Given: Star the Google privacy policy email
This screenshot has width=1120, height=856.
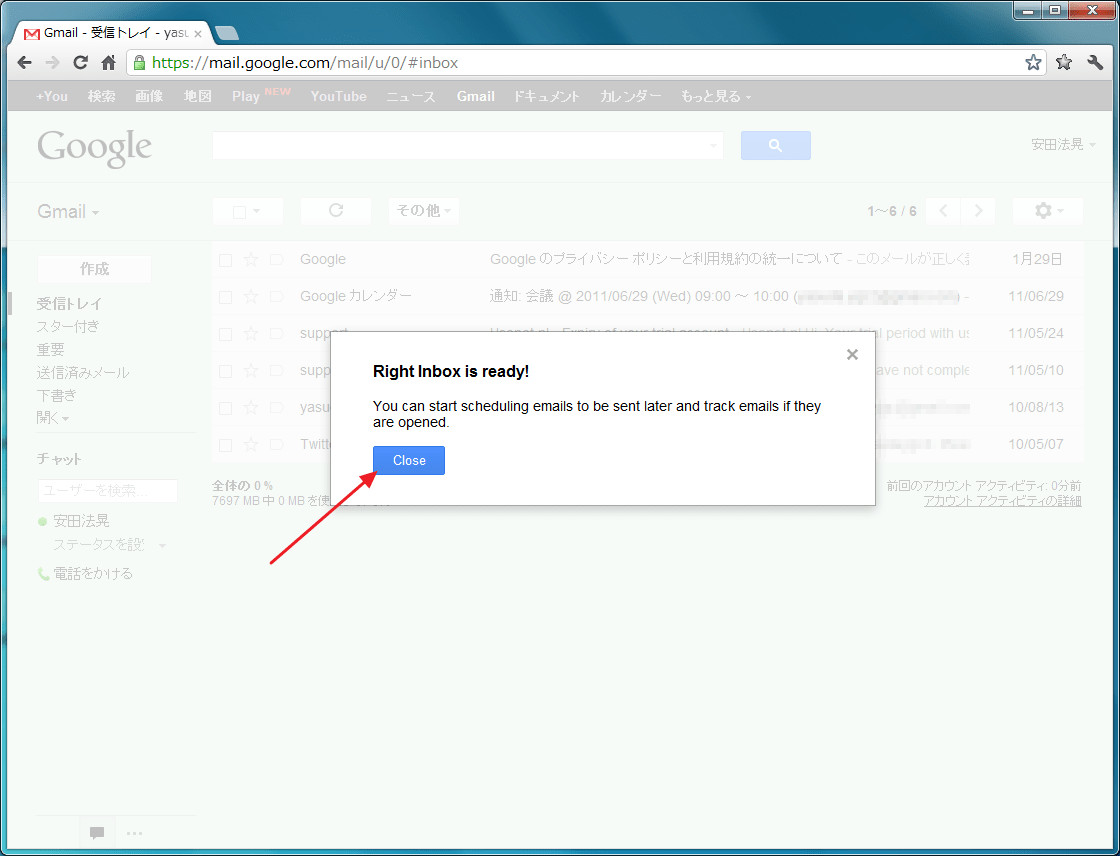Looking at the screenshot, I should [x=251, y=260].
